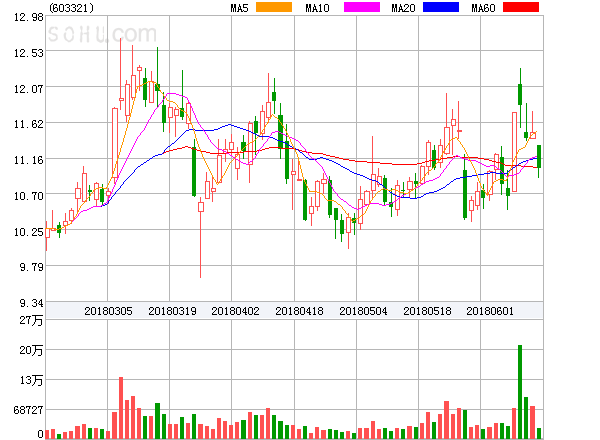
Task: Select the MA10 legend label
Action: 317,8
